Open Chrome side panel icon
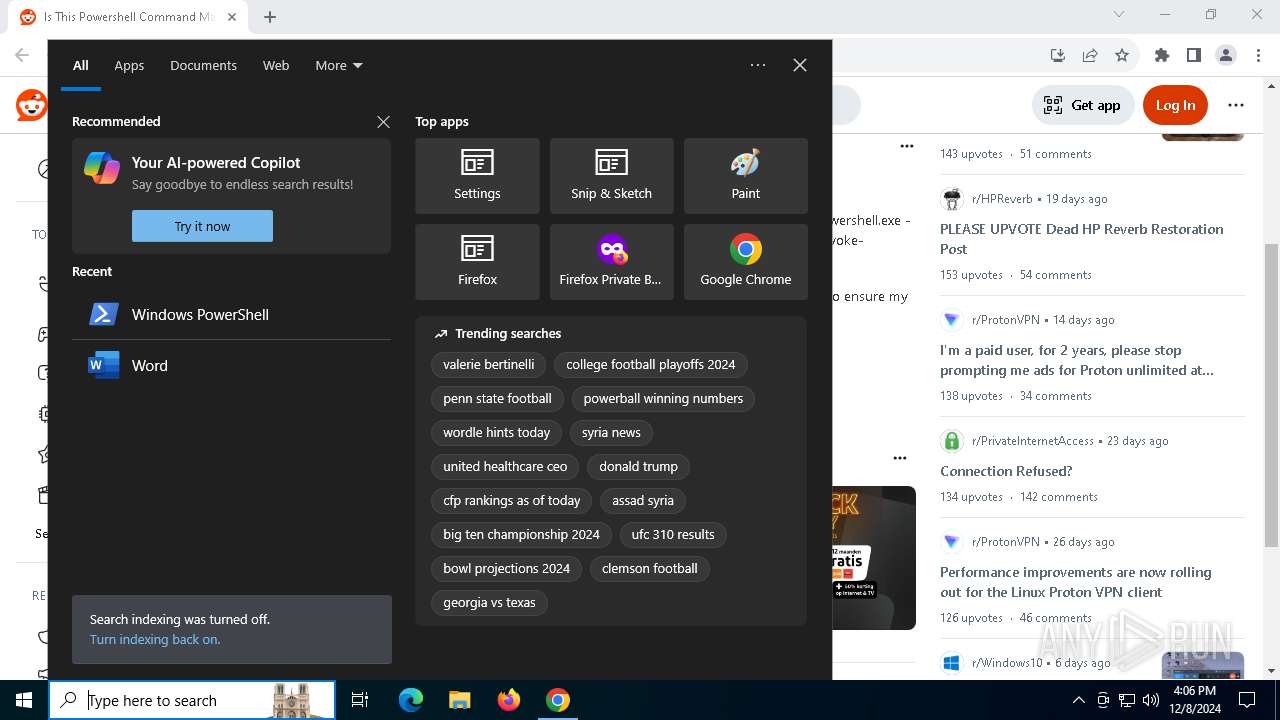Screen dimensions: 1280x720 pos(1194,55)
